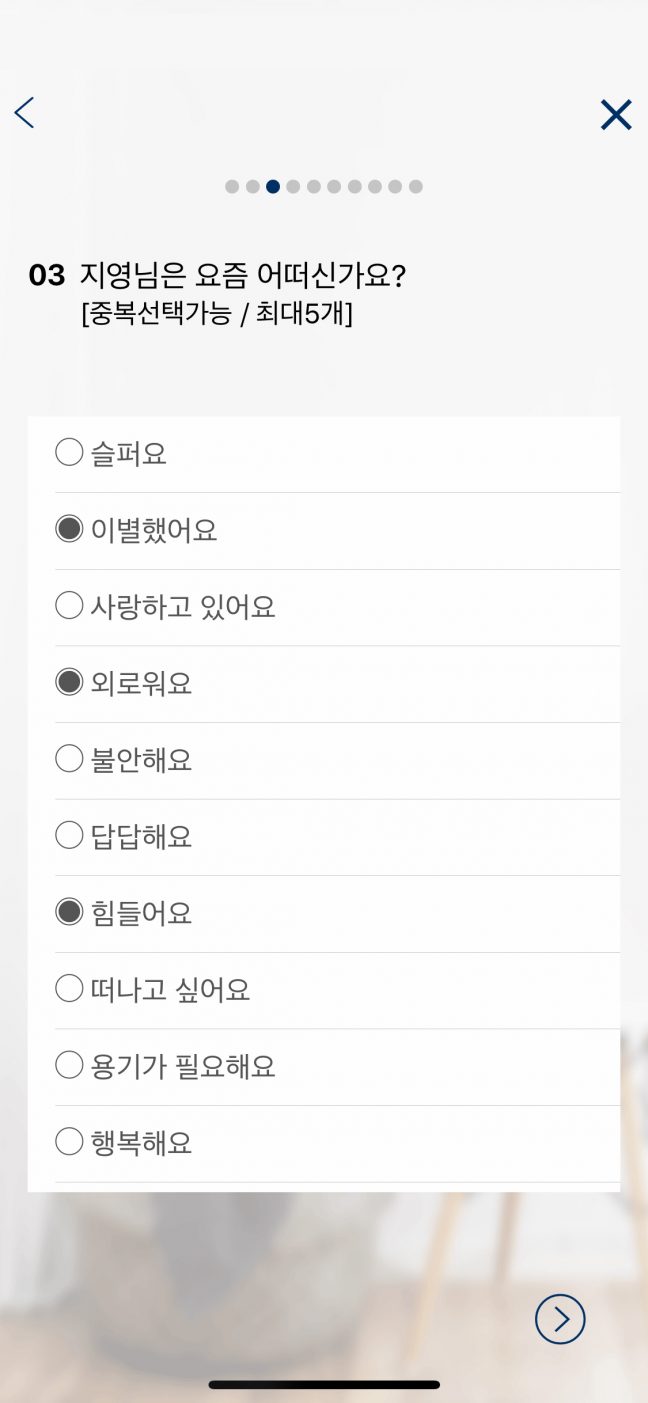This screenshot has height=1403, width=648.
Task: Choose the 용기가 필요해요 option
Action: click(69, 1065)
